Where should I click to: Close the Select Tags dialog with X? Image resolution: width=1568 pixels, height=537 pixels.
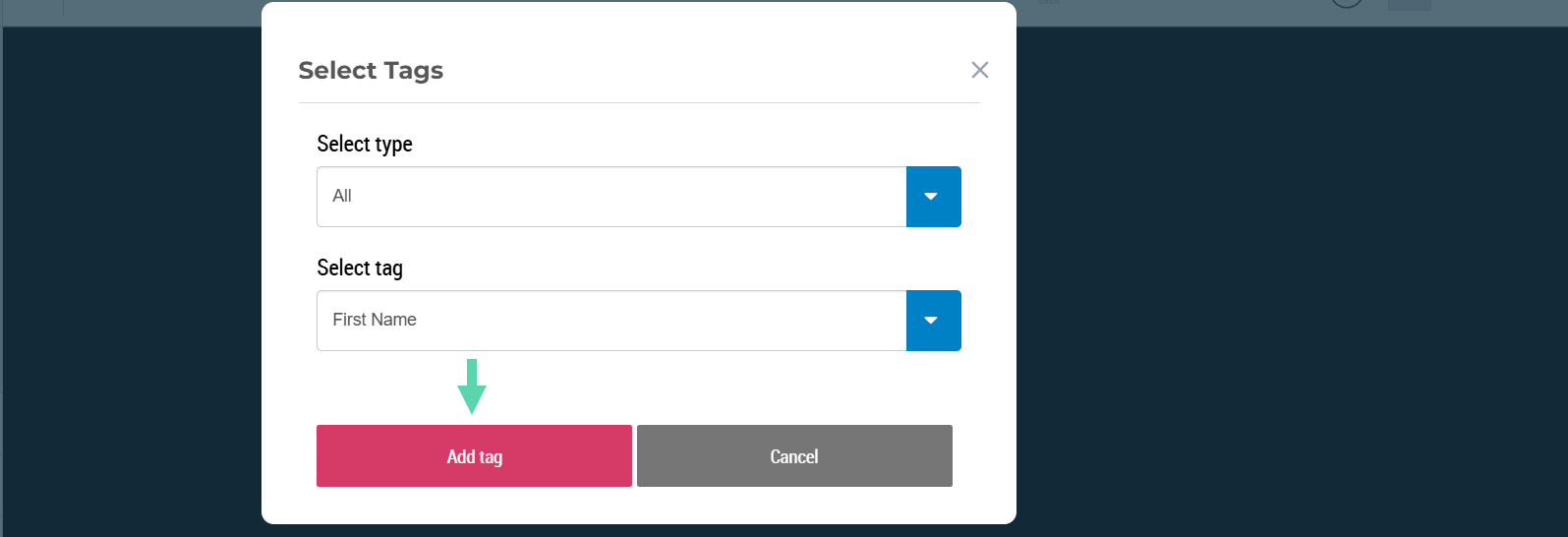pyautogui.click(x=979, y=70)
